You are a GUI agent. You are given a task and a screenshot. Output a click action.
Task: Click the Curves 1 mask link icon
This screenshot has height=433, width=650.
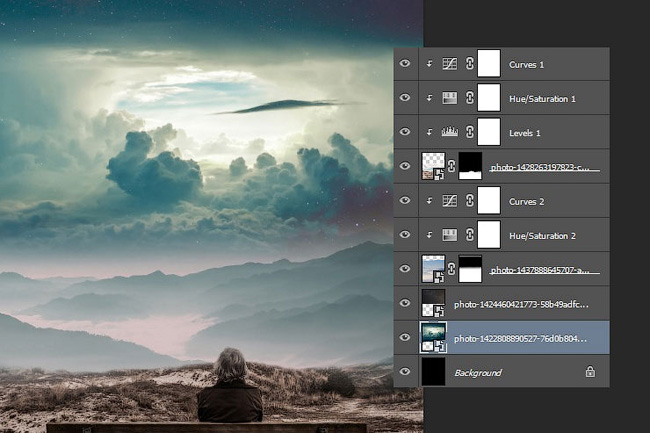469,64
